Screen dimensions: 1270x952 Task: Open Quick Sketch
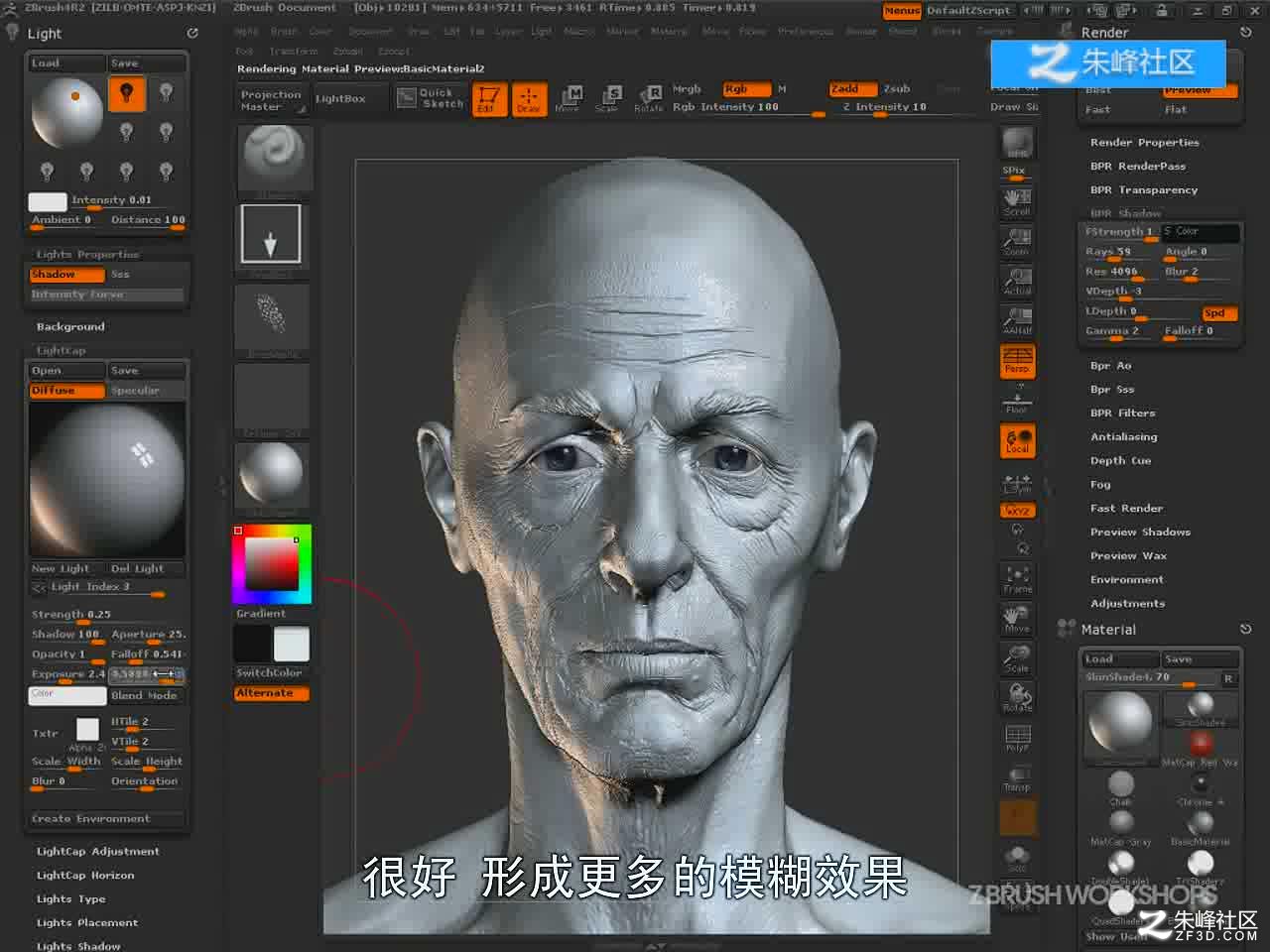(x=432, y=98)
